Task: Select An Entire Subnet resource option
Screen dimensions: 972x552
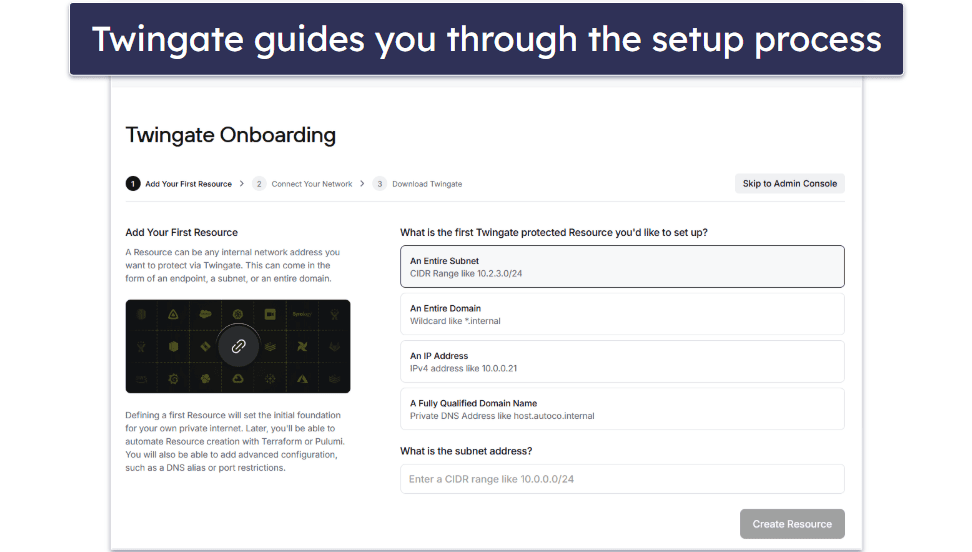Action: pyautogui.click(x=622, y=267)
